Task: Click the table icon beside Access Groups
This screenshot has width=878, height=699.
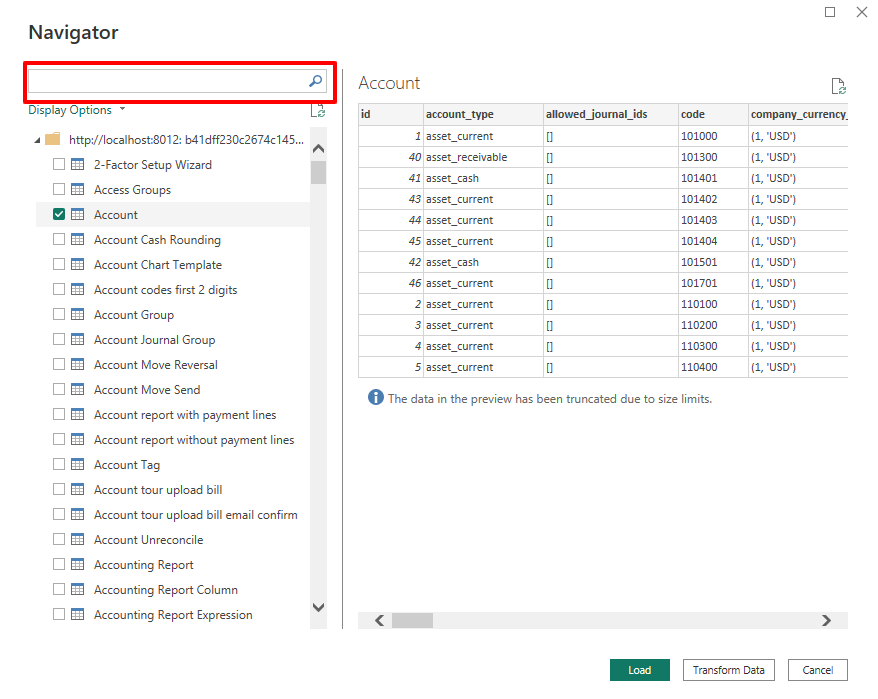Action: point(77,190)
